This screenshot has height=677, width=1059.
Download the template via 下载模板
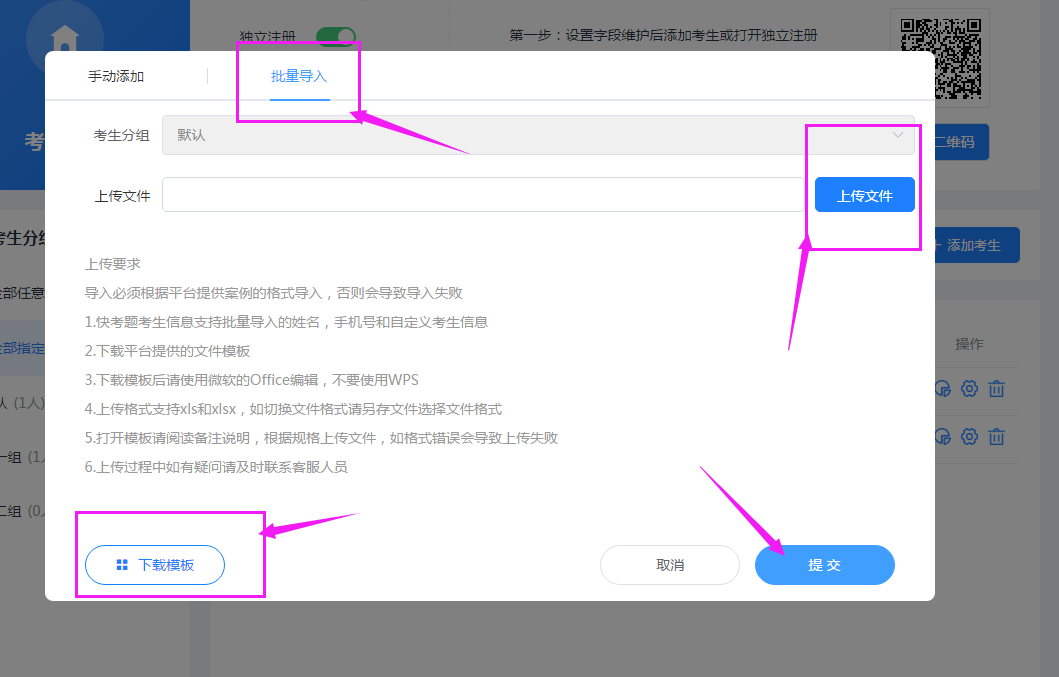155,565
